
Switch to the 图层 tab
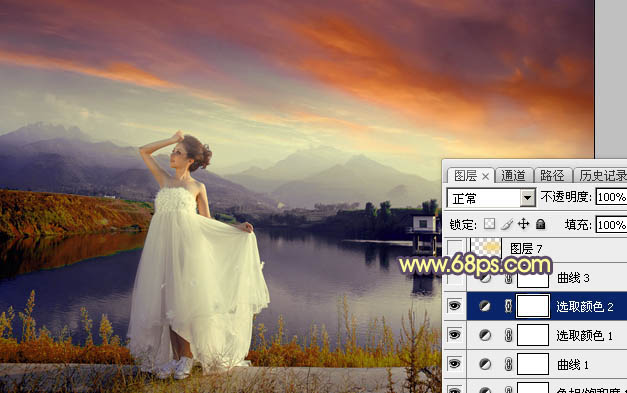(465, 176)
